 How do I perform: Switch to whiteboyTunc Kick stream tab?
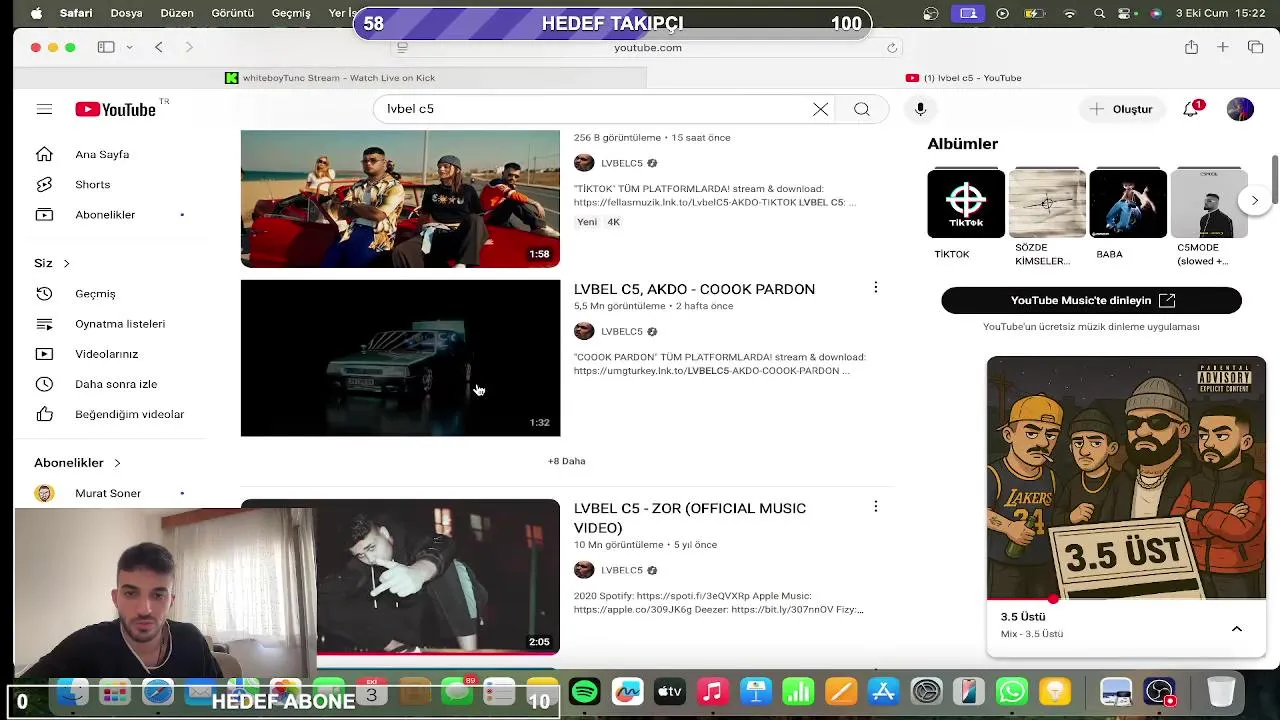330,78
